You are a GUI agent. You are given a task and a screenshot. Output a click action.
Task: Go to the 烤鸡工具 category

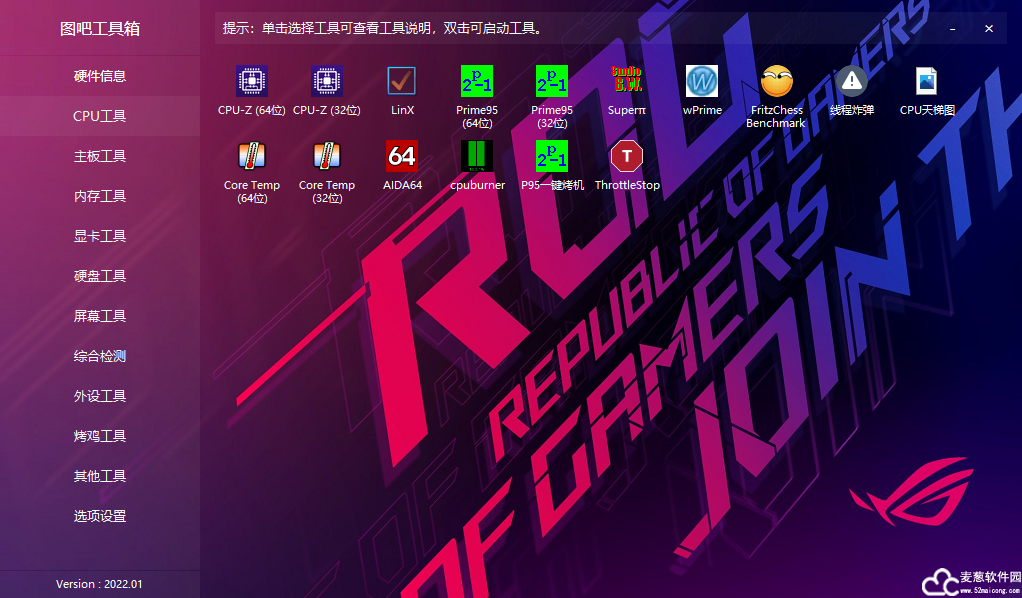pos(100,436)
